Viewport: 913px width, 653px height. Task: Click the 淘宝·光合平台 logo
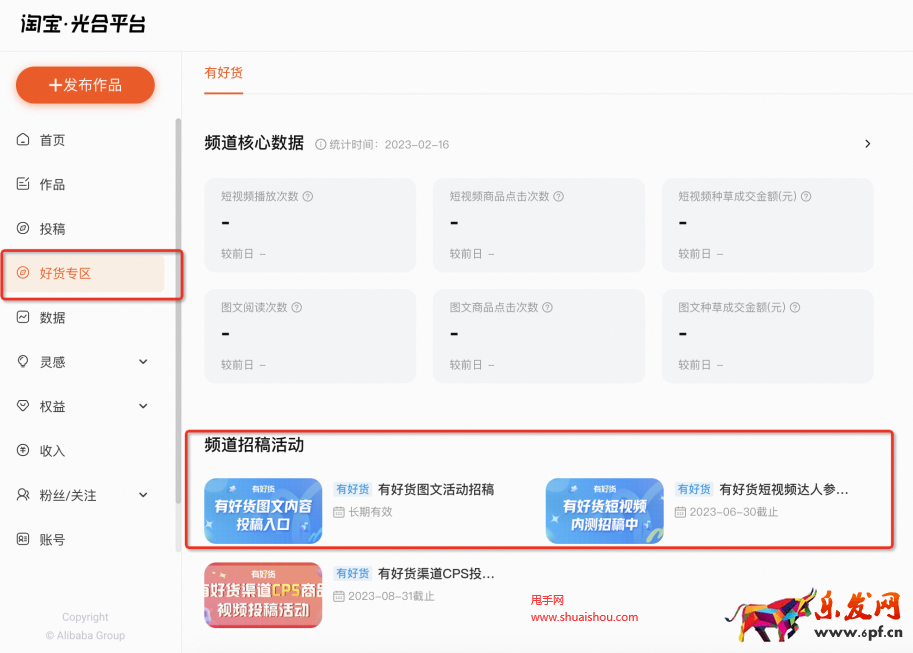click(83, 24)
